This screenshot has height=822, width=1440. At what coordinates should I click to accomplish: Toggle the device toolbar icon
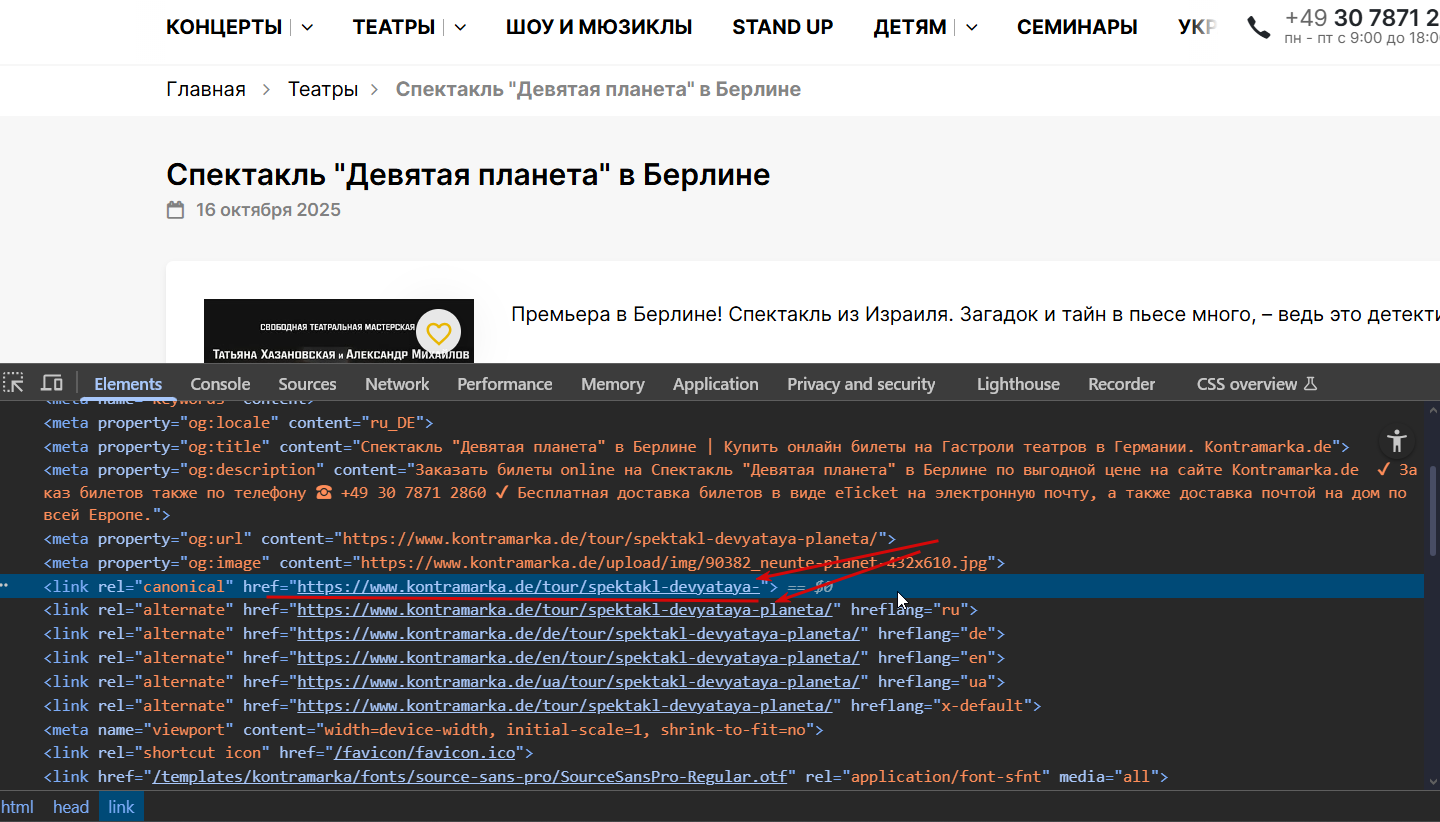52,383
